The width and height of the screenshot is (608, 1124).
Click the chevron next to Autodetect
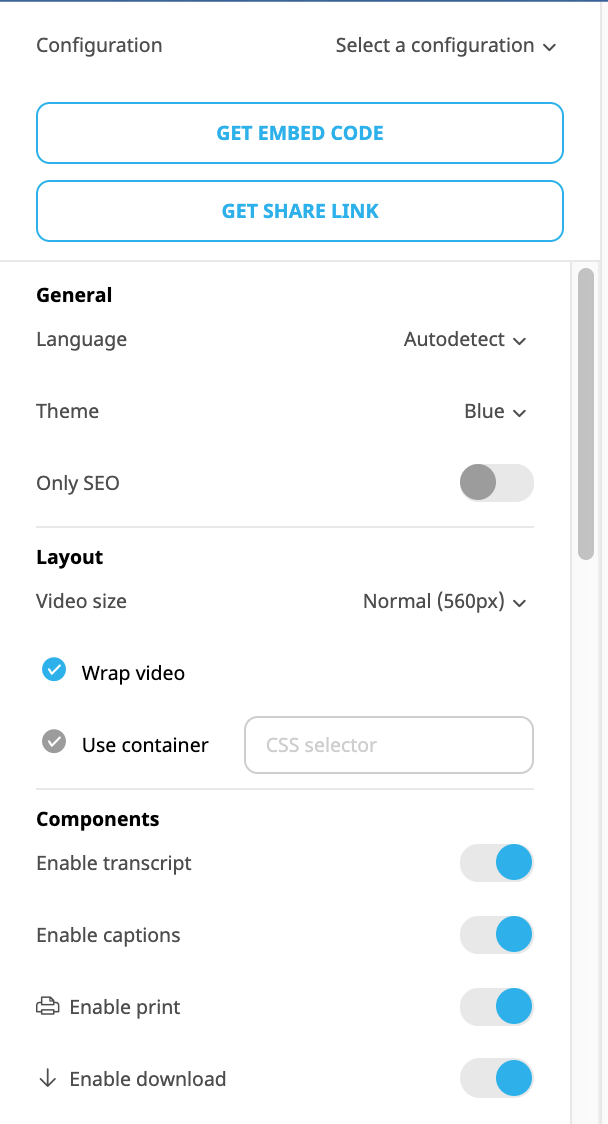pos(521,340)
